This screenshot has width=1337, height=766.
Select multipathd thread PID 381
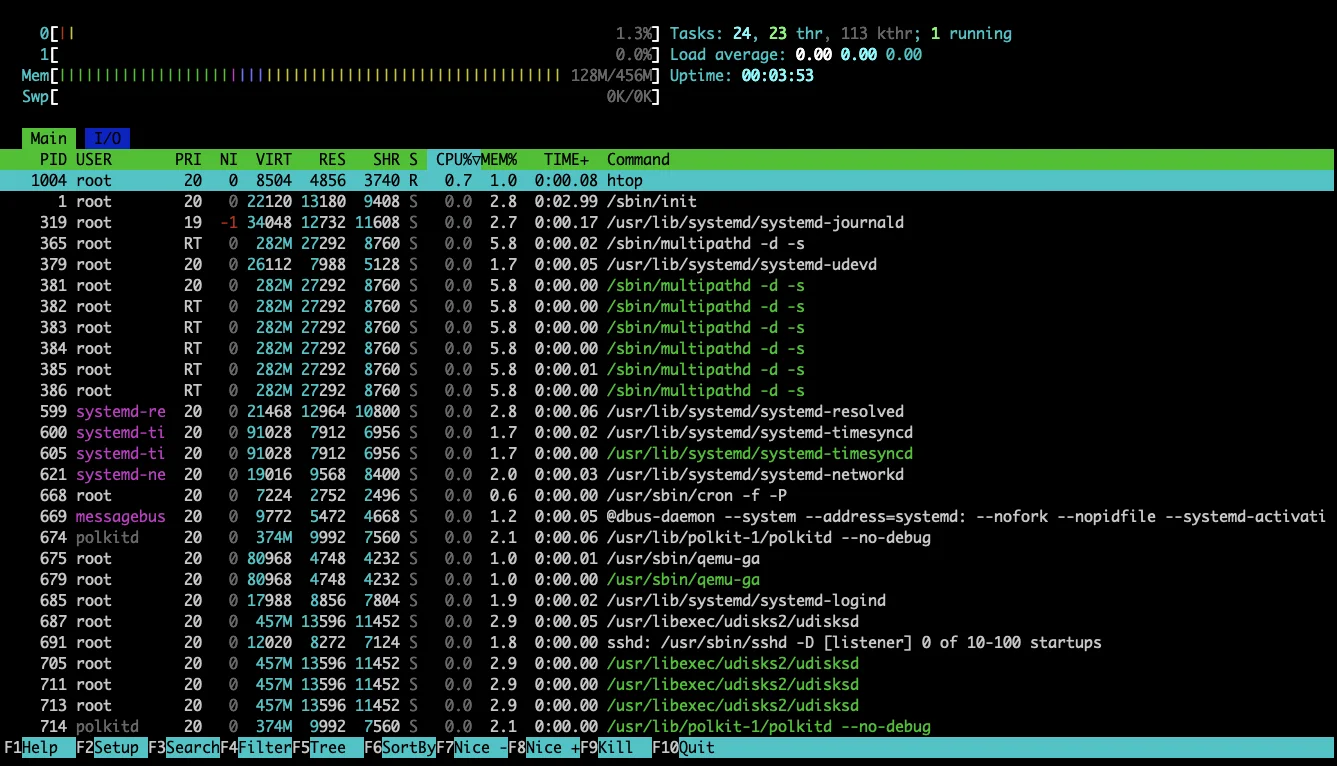pos(668,286)
